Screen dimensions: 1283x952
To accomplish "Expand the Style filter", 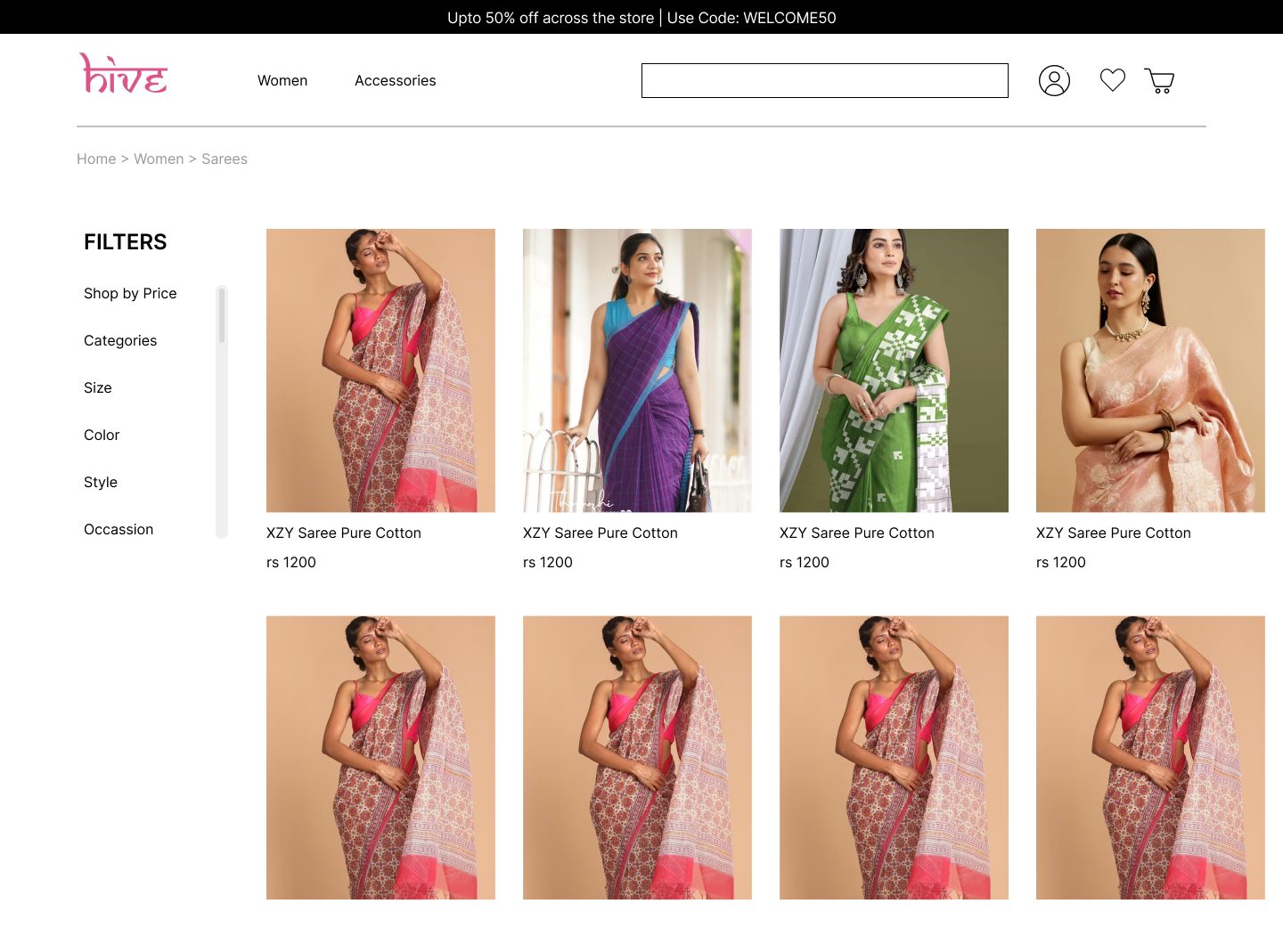I will coord(101,482).
